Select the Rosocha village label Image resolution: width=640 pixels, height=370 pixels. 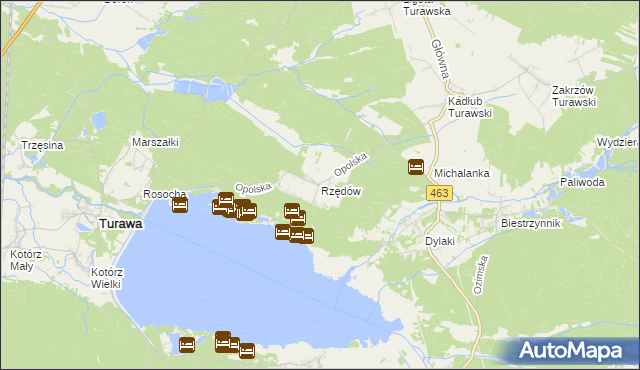coord(164,194)
